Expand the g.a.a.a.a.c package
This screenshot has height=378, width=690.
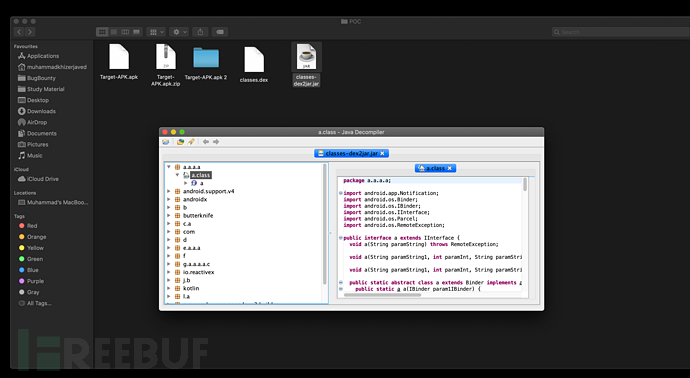(169, 264)
